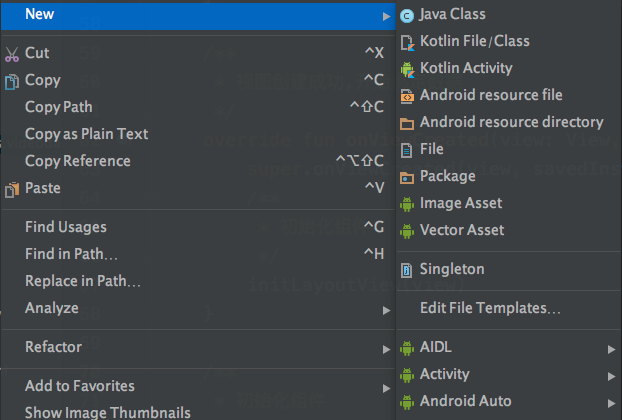Viewport: 622px width, 420px height.
Task: Expand the Add to Favorites submenu arrow
Action: click(386, 388)
